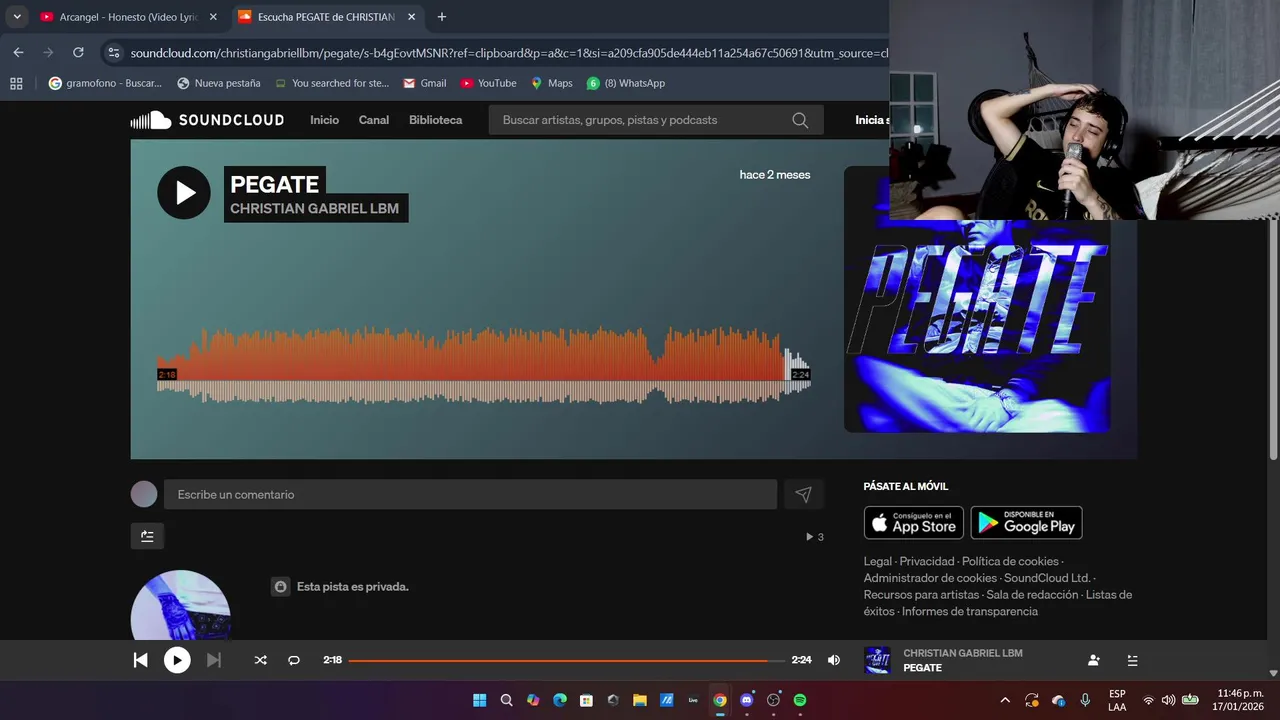
Task: Open Spotify from the taskbar
Action: pyautogui.click(x=800, y=700)
